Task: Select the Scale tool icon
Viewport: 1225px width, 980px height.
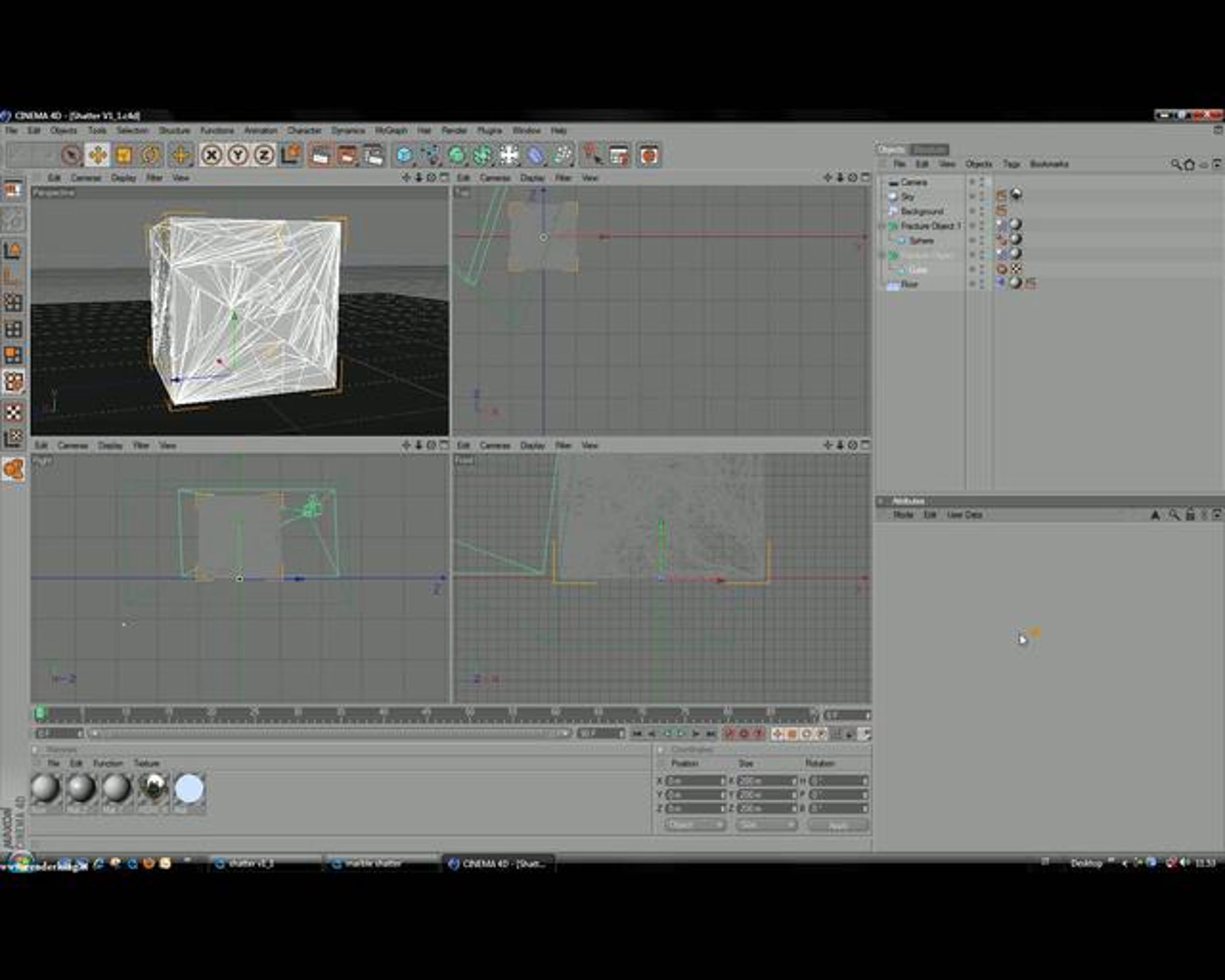Action: pyautogui.click(x=124, y=155)
